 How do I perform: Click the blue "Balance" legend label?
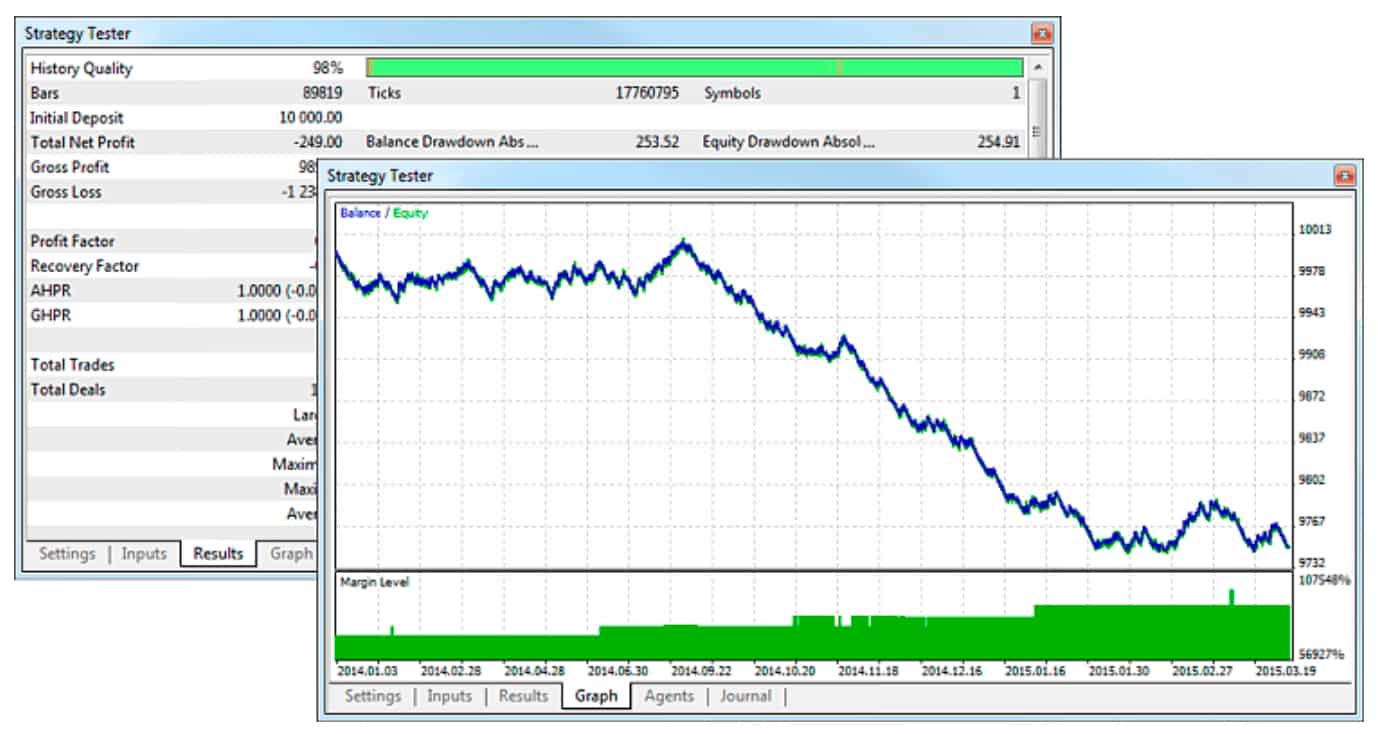360,213
